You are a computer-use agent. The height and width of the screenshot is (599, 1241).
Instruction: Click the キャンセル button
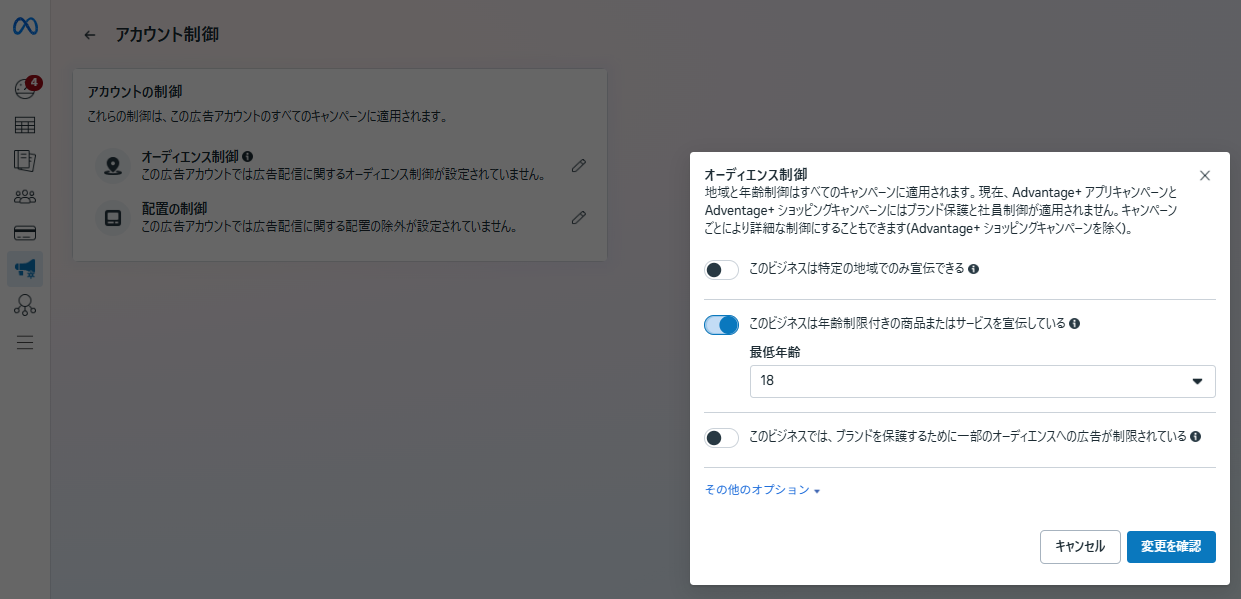tap(1080, 547)
